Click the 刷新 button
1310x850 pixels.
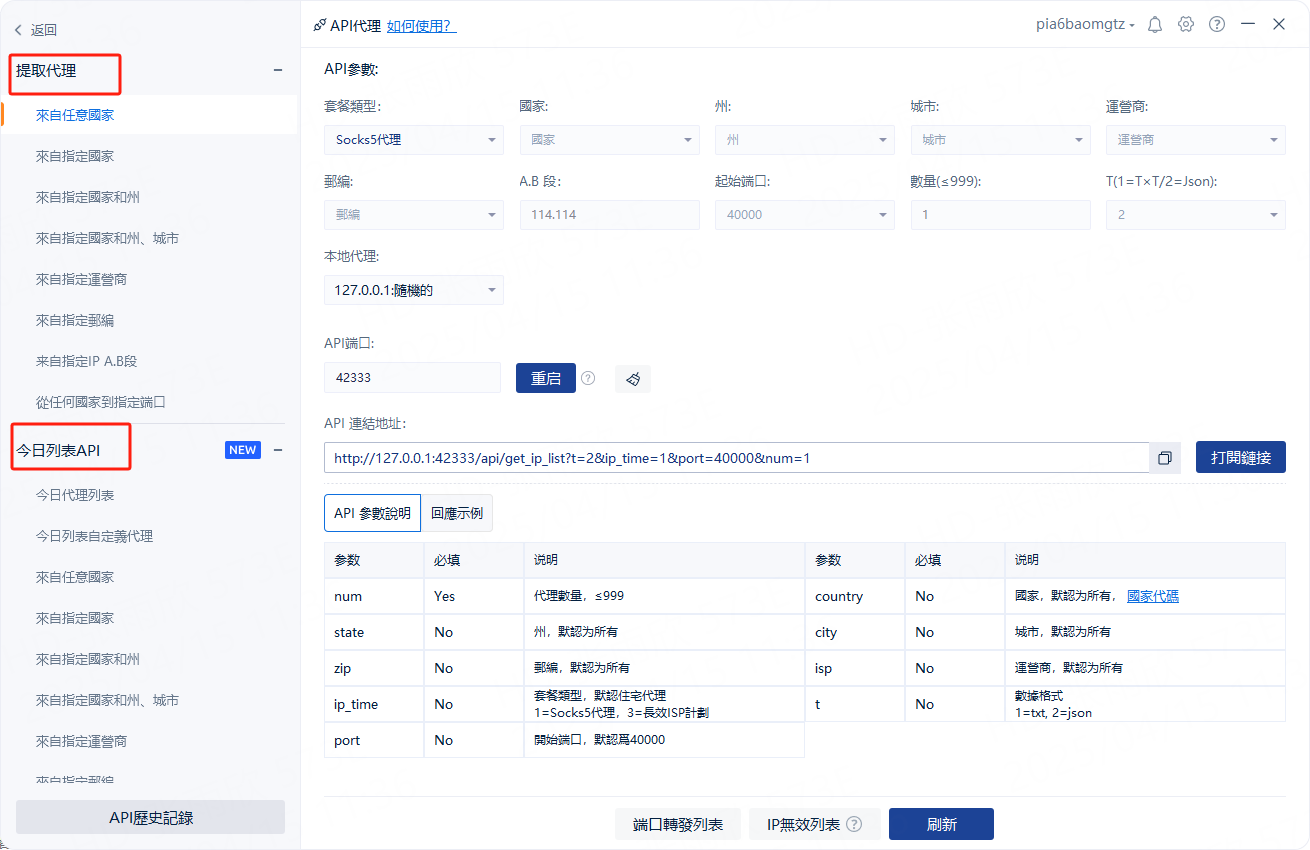(941, 824)
